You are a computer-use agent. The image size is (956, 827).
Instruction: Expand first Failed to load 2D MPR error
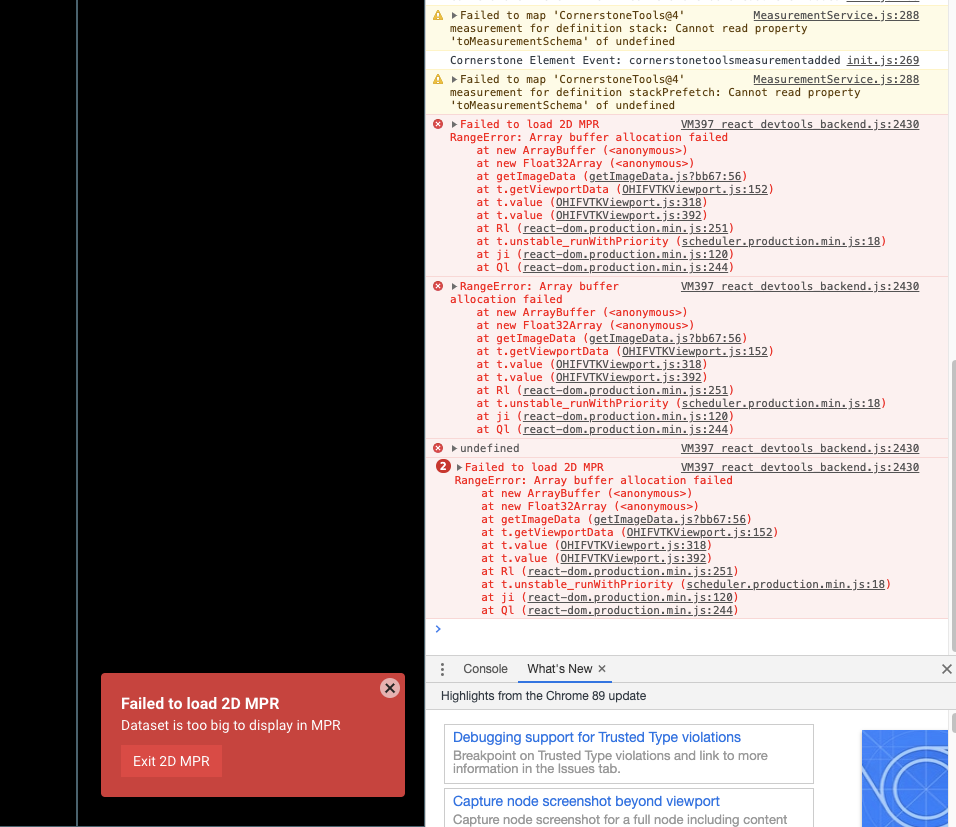click(x=454, y=124)
